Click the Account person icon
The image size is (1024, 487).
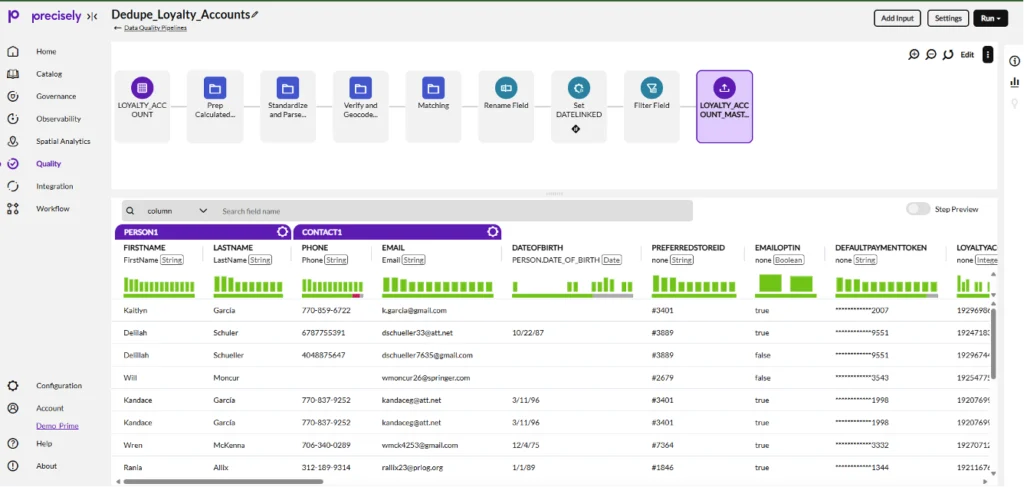pyautogui.click(x=13, y=408)
